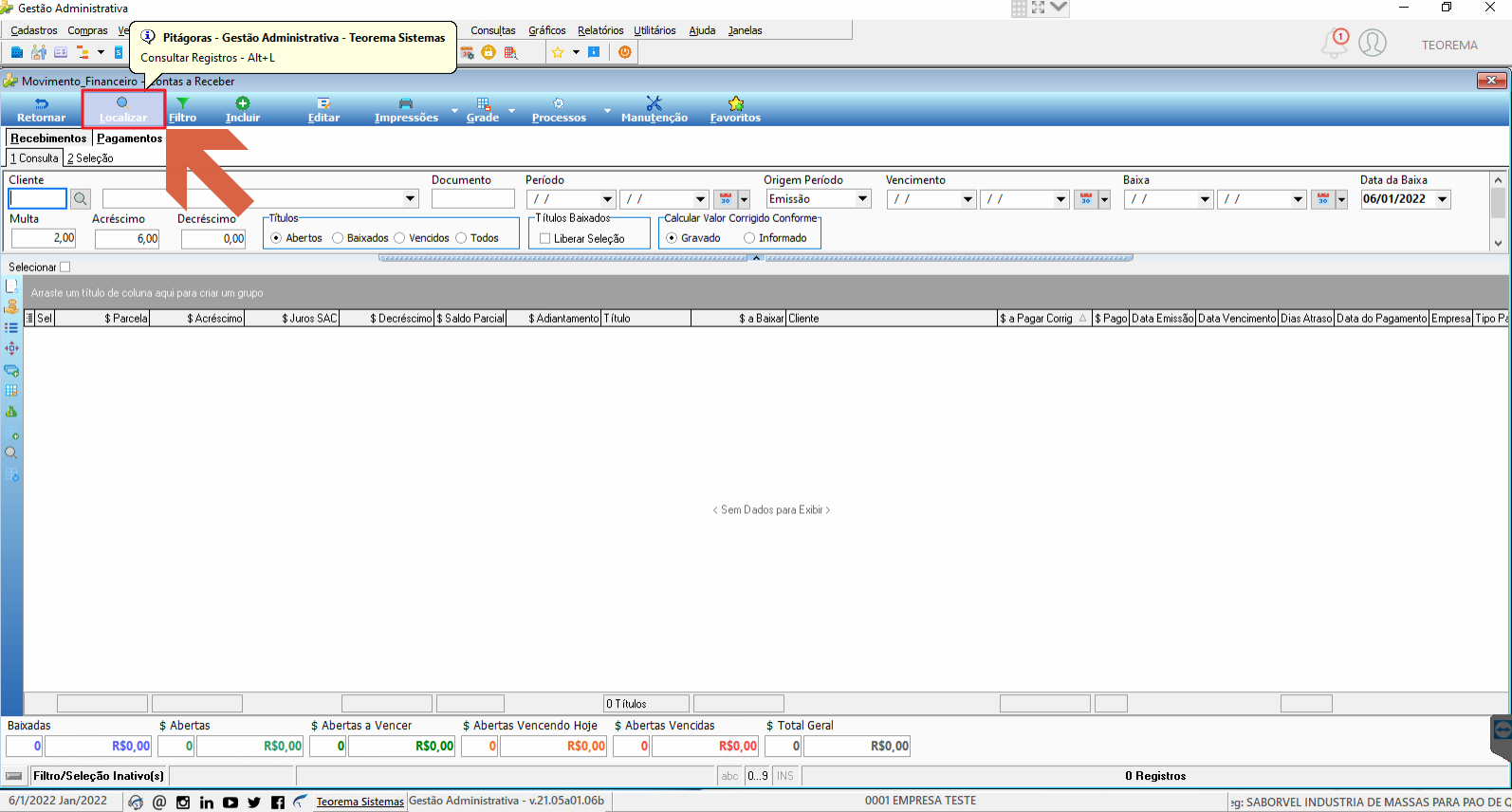
Task: Click the Cliente code input field
Action: point(38,199)
